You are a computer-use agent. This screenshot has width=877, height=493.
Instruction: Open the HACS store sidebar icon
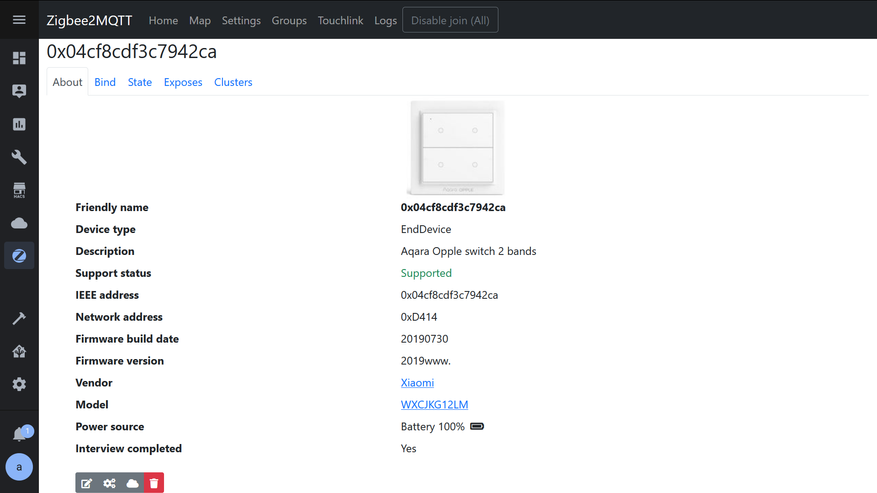tap(19, 190)
